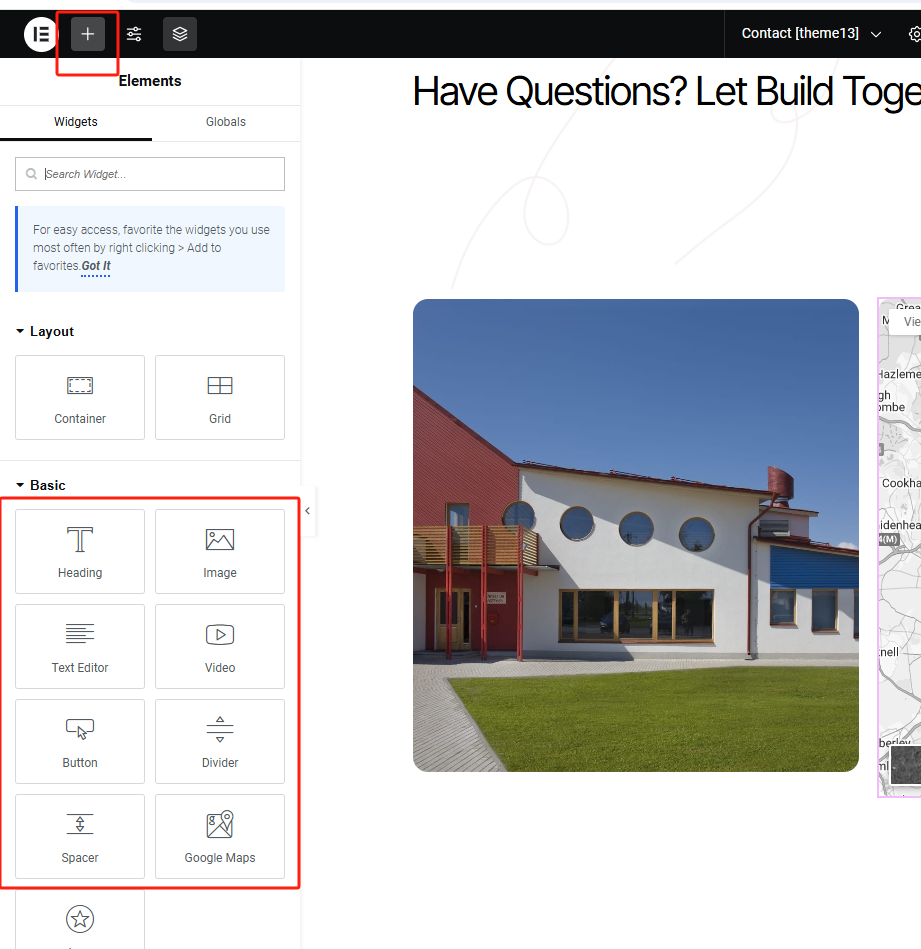This screenshot has width=921, height=949.
Task: Select the Heading widget
Action: pos(80,551)
